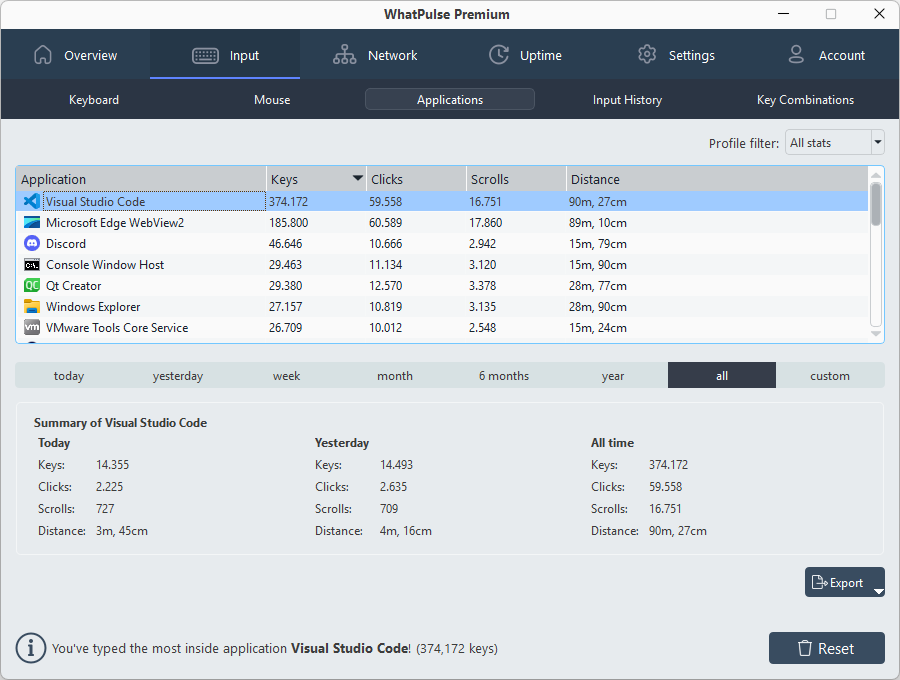
Task: Toggle sort order on the Keys column
Action: coord(315,178)
